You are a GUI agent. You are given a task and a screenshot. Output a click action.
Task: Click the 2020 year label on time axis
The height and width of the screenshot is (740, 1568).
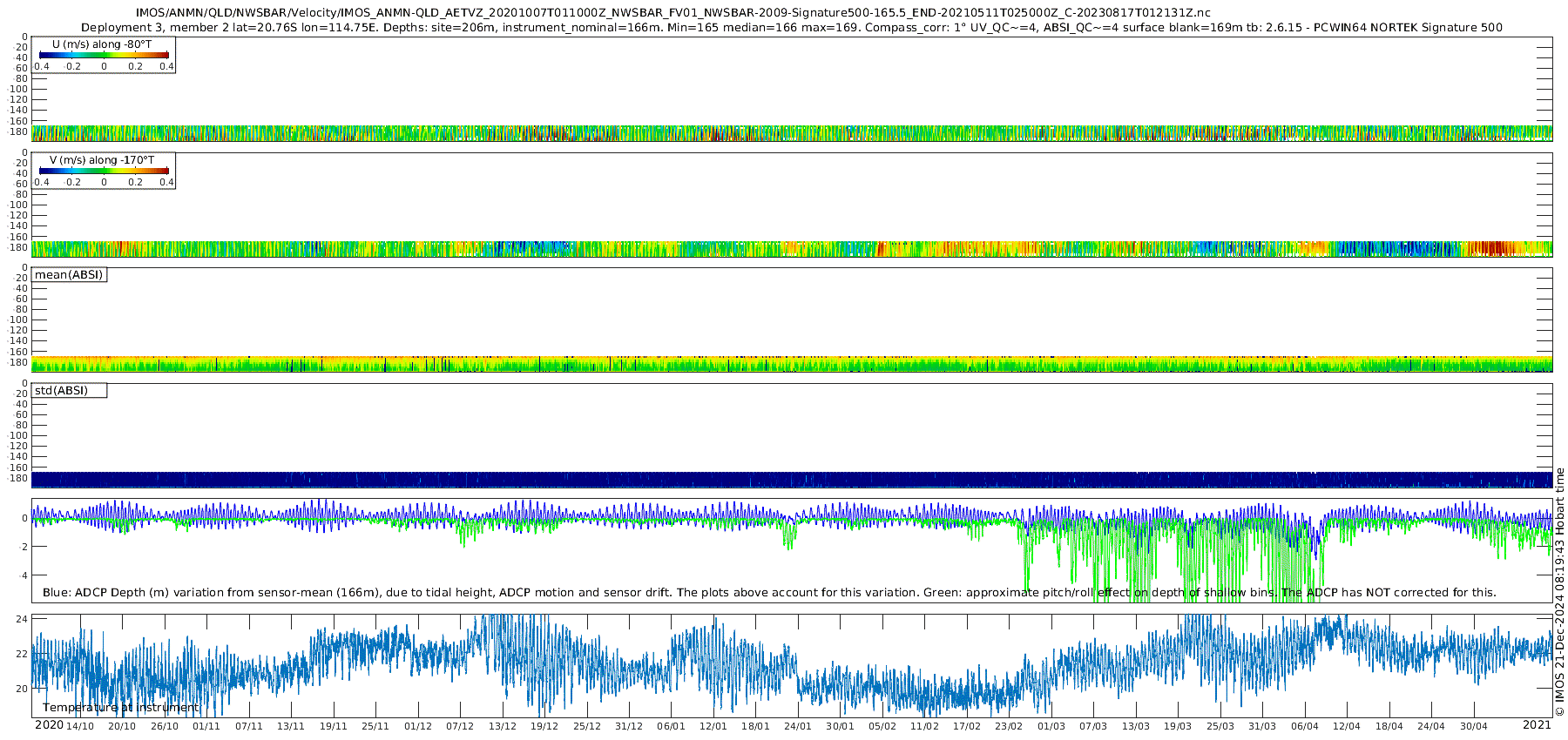click(x=49, y=725)
